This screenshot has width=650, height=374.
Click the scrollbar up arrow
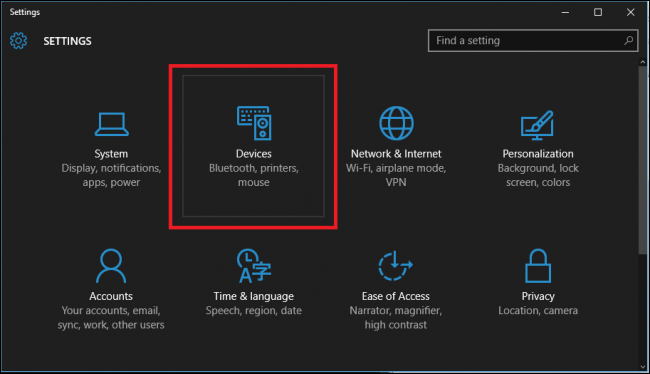643,62
